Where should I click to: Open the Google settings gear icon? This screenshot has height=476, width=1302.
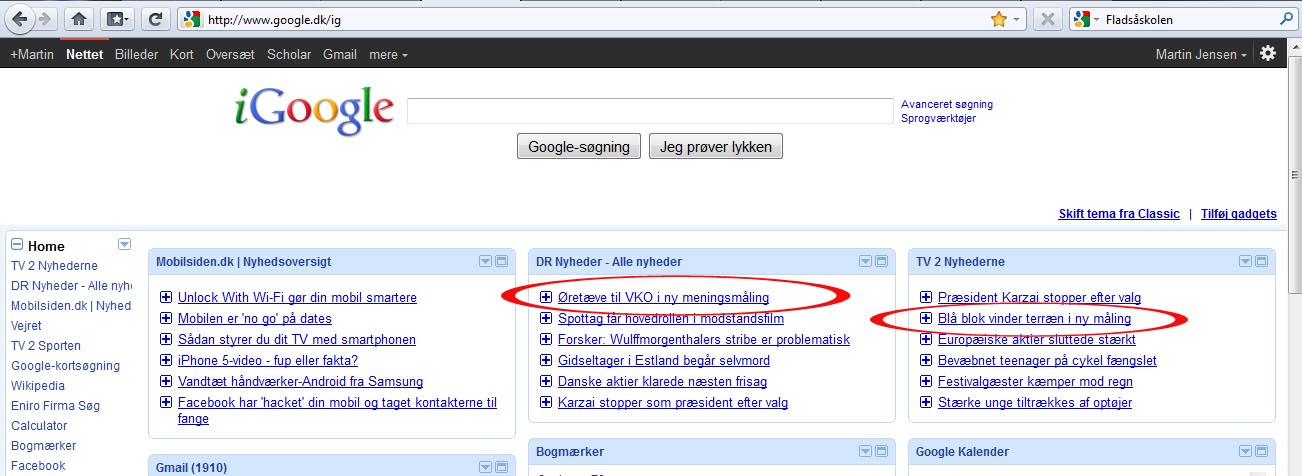click(x=1268, y=54)
